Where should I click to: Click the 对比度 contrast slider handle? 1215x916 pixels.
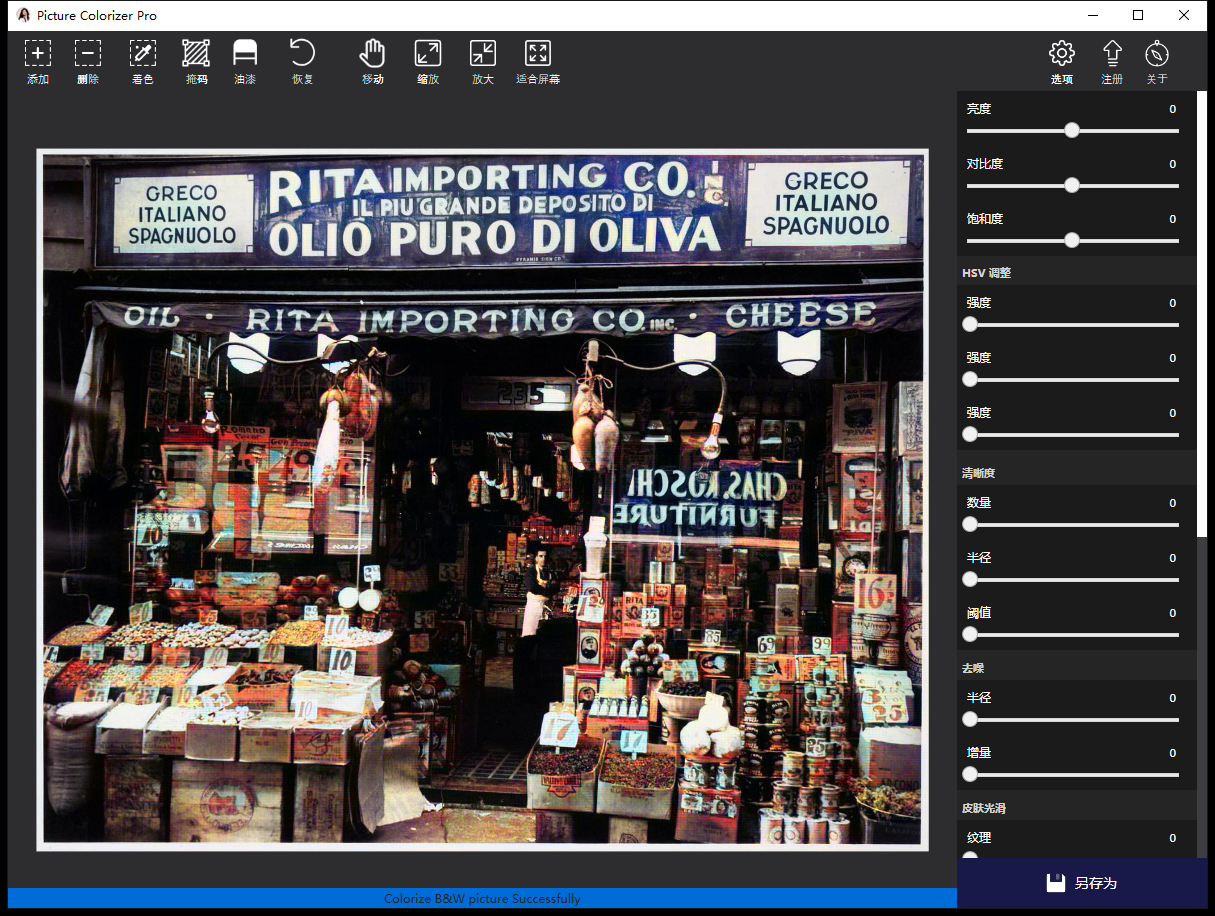point(1072,185)
